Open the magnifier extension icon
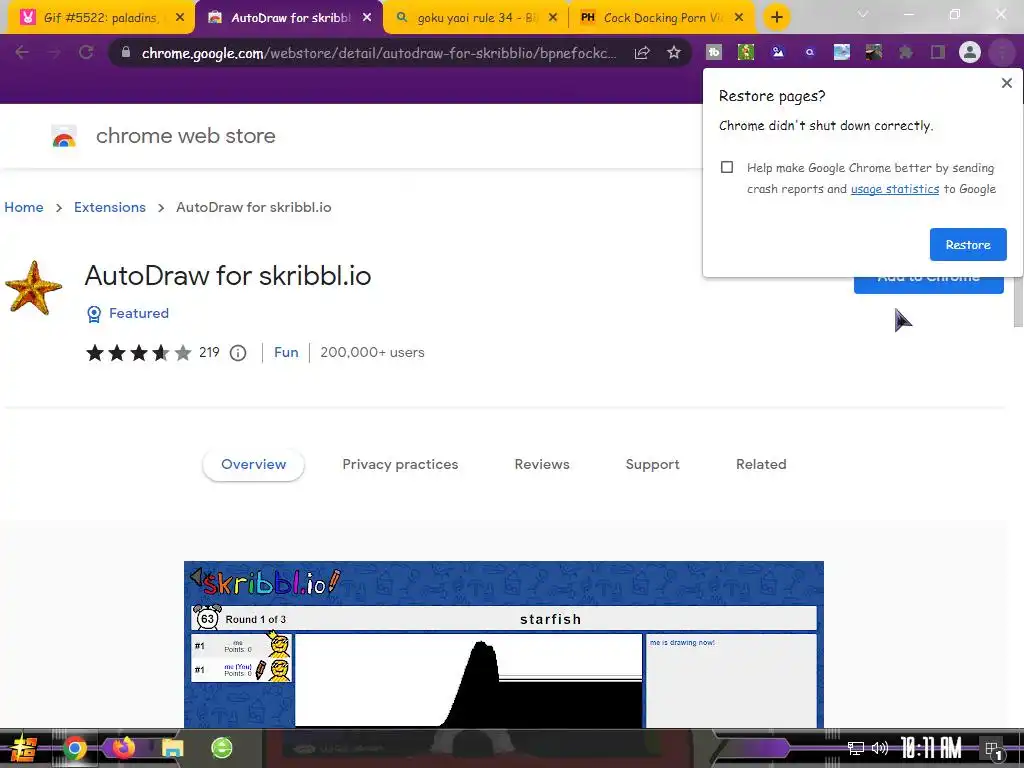This screenshot has height=768, width=1024. click(810, 52)
